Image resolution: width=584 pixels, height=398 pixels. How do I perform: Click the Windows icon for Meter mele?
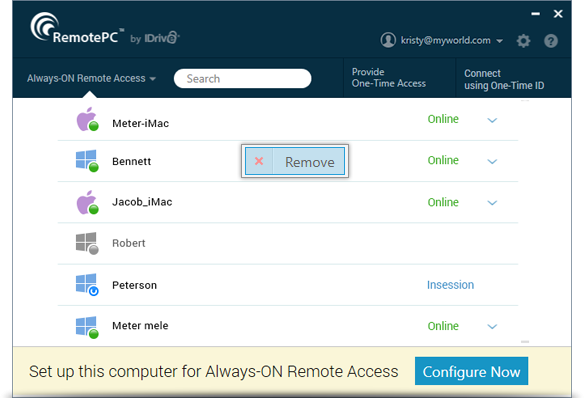[x=87, y=327]
